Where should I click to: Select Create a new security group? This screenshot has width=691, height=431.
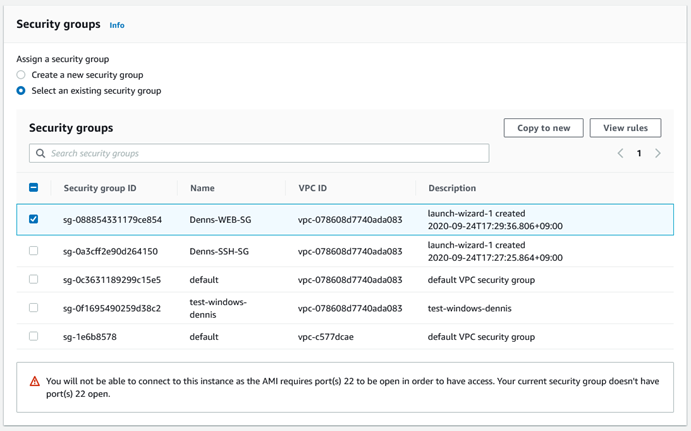[x=21, y=75]
